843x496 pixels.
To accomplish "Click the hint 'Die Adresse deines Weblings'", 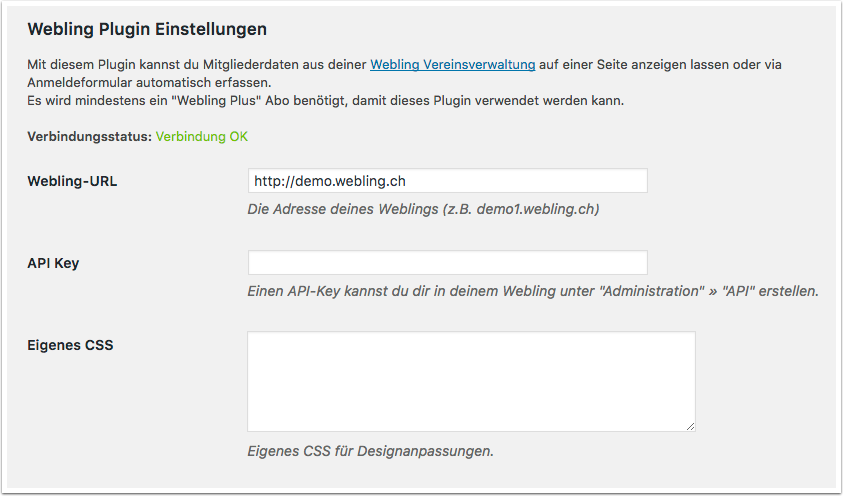I will 423,209.
